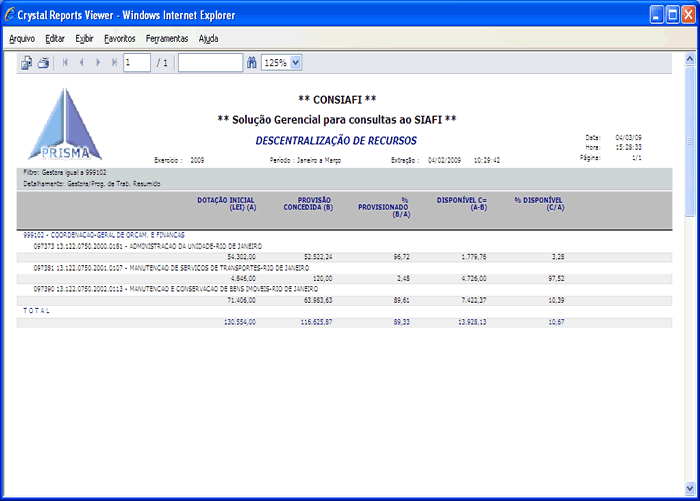Click the DOTAÇÃO INICIAL (LEI) (A) column header

pos(226,204)
